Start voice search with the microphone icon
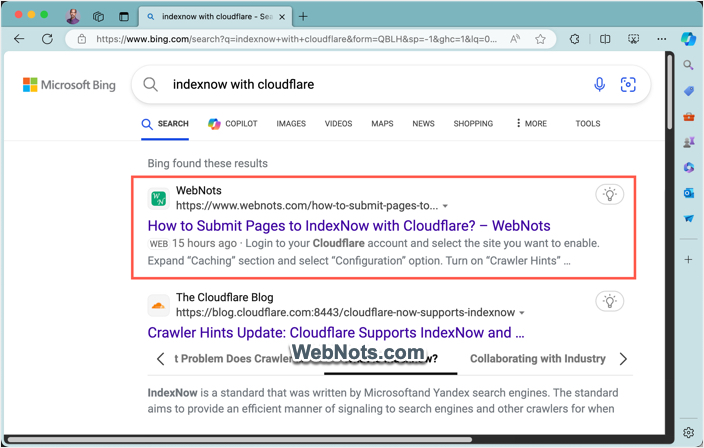Viewport: 704px width, 448px height. 599,84
